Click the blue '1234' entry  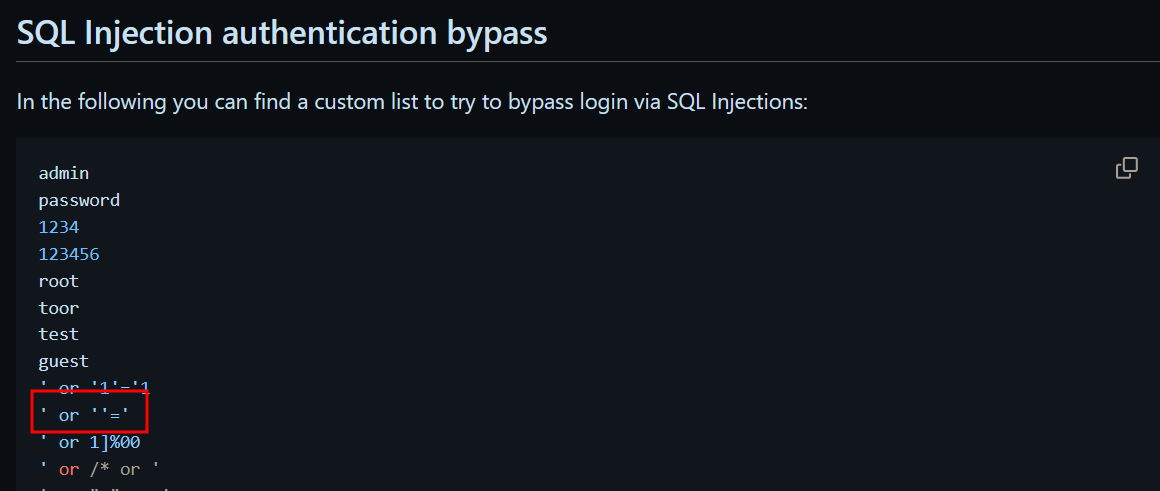(x=59, y=227)
